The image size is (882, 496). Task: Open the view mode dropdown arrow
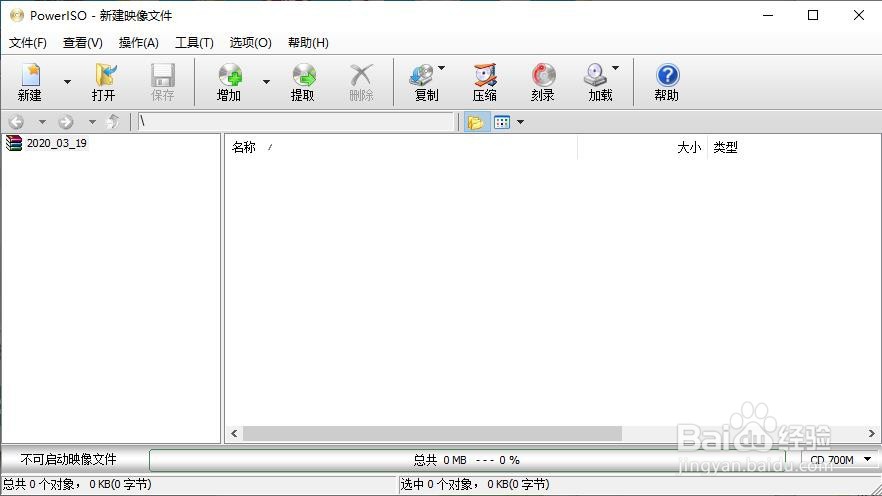[520, 122]
